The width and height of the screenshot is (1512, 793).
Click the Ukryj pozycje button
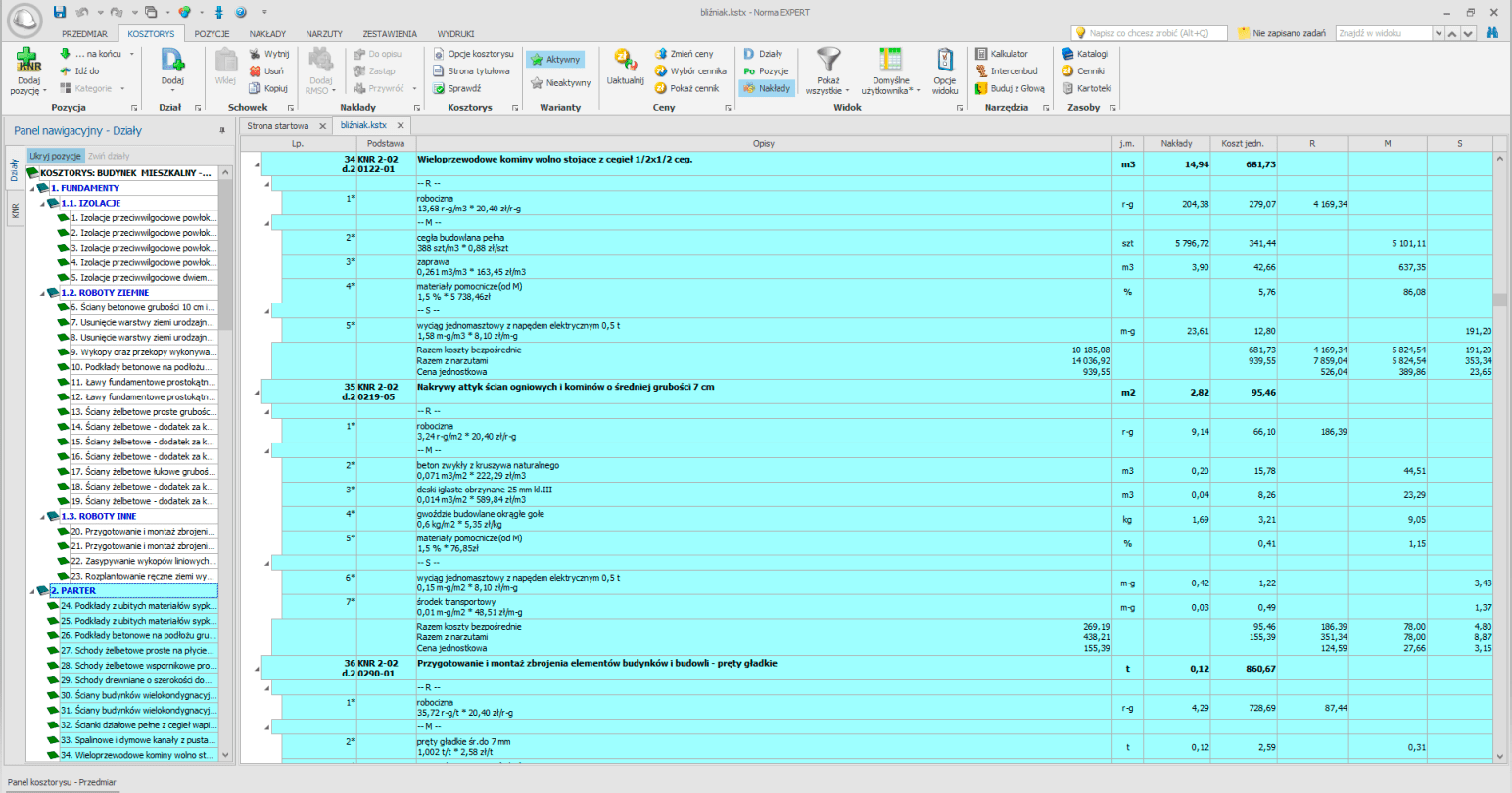pos(55,156)
